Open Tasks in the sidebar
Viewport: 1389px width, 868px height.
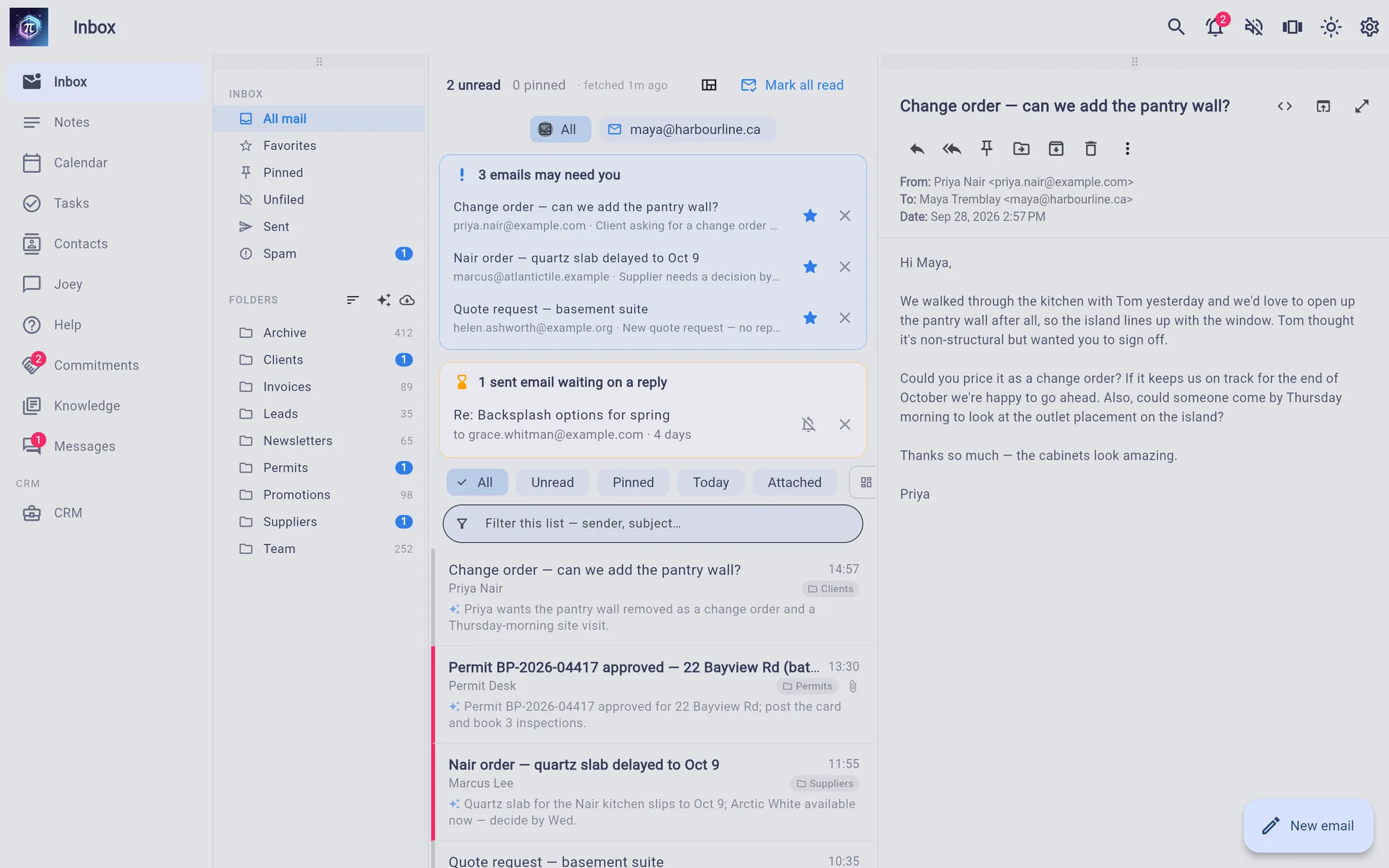pos(106,203)
